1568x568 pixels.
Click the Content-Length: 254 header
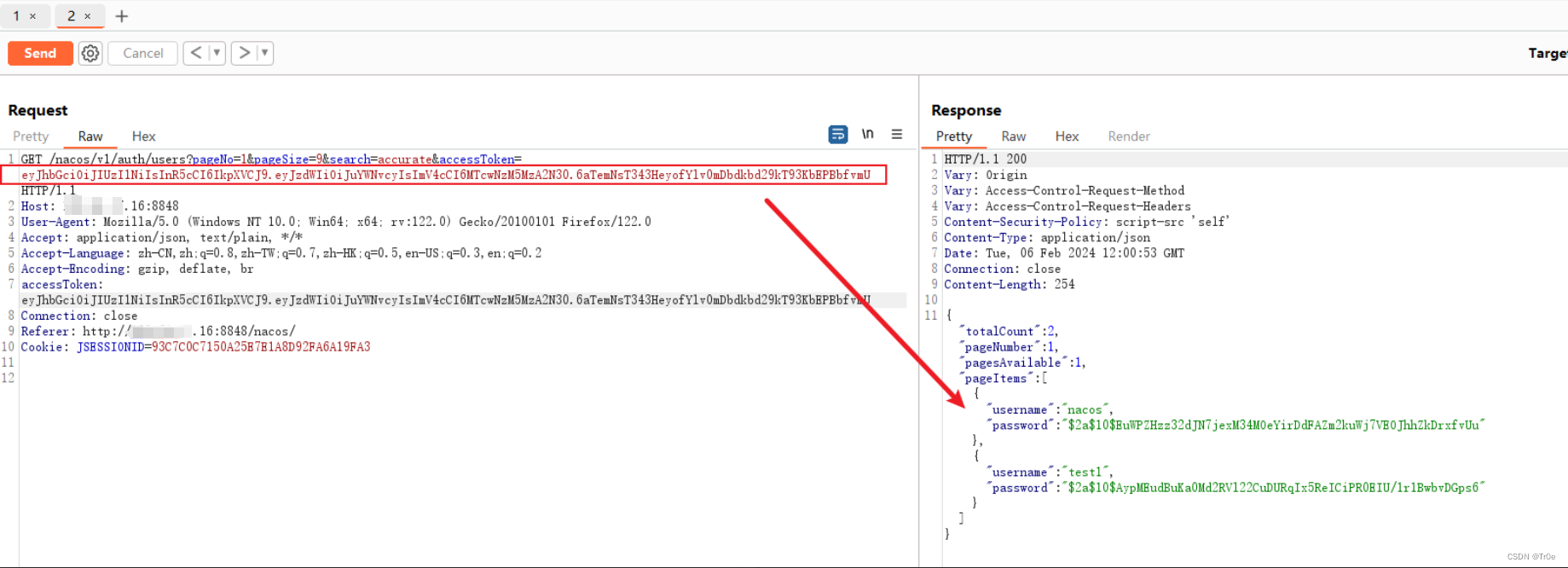(1010, 285)
